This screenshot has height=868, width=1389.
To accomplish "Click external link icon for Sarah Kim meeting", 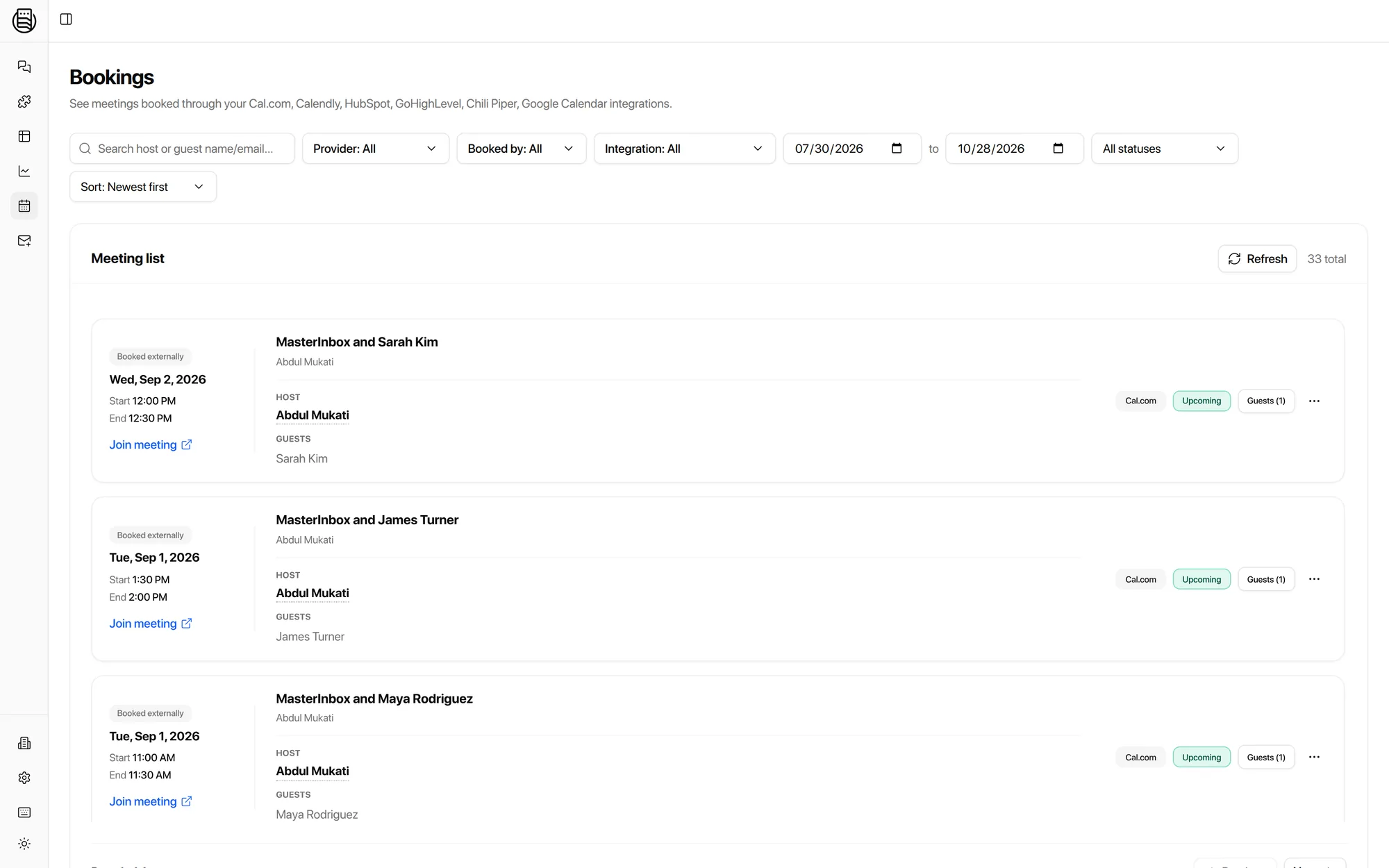I will [187, 444].
